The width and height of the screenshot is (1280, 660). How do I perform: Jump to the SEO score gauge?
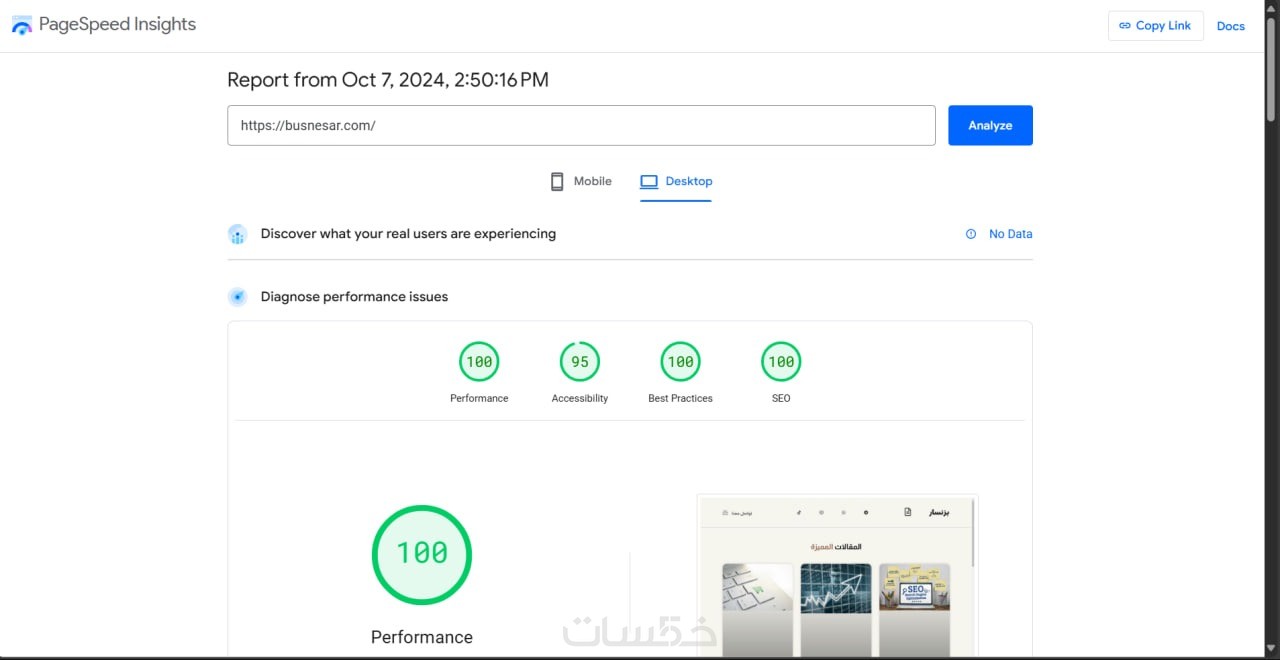(x=781, y=362)
